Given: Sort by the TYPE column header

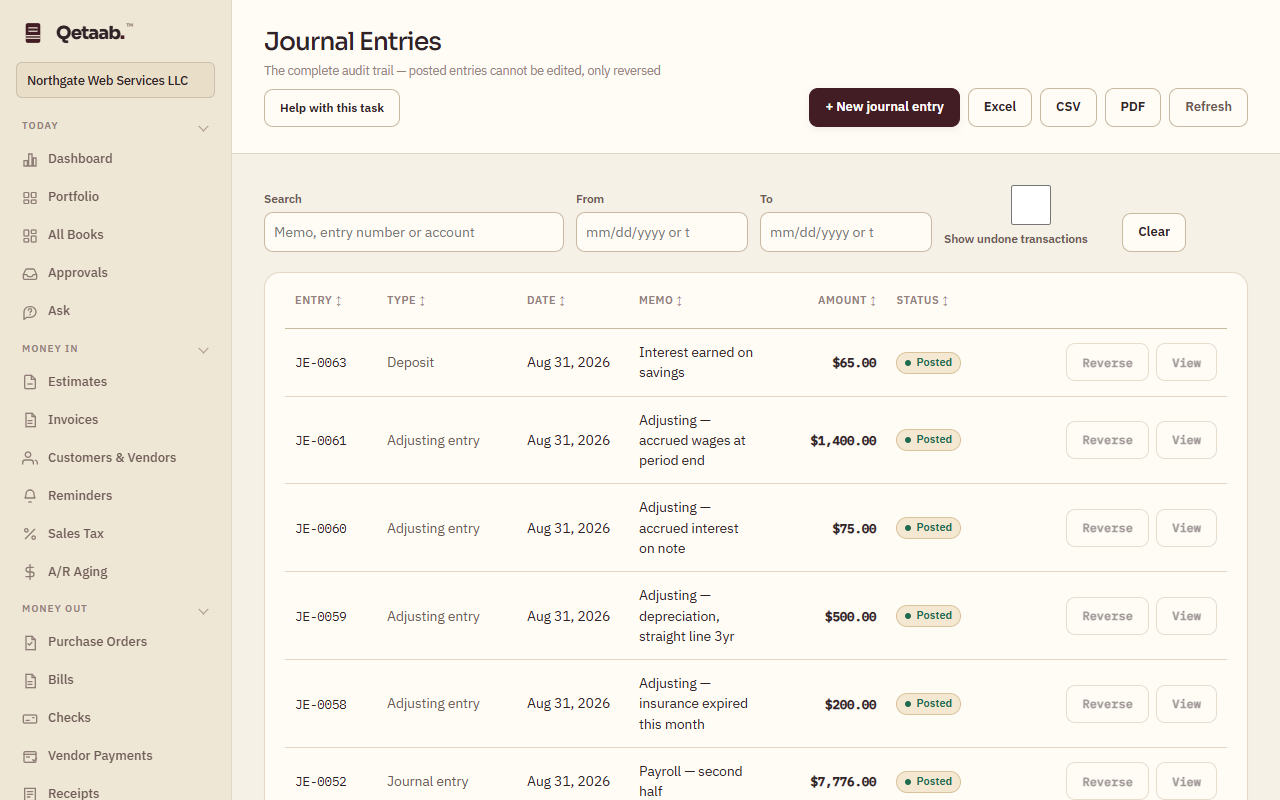Looking at the screenshot, I should [406, 300].
